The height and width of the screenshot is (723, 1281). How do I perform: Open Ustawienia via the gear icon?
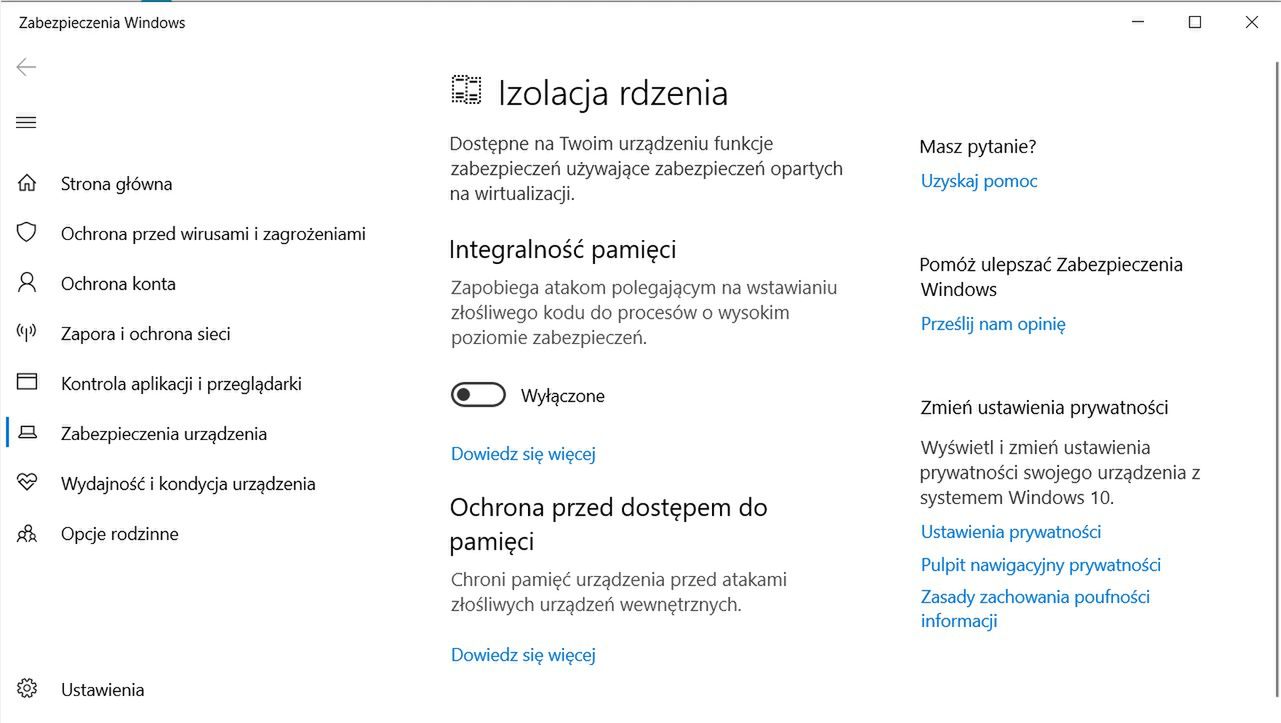click(x=27, y=689)
